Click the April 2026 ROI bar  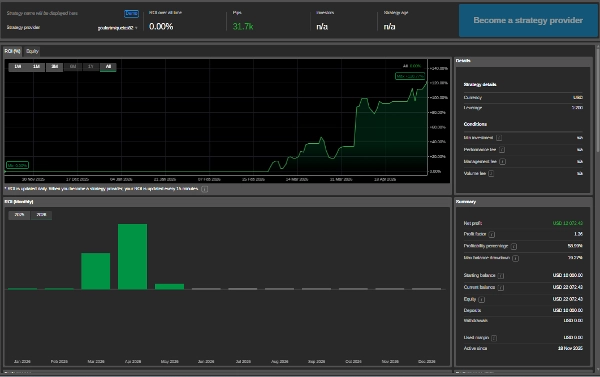(x=132, y=256)
